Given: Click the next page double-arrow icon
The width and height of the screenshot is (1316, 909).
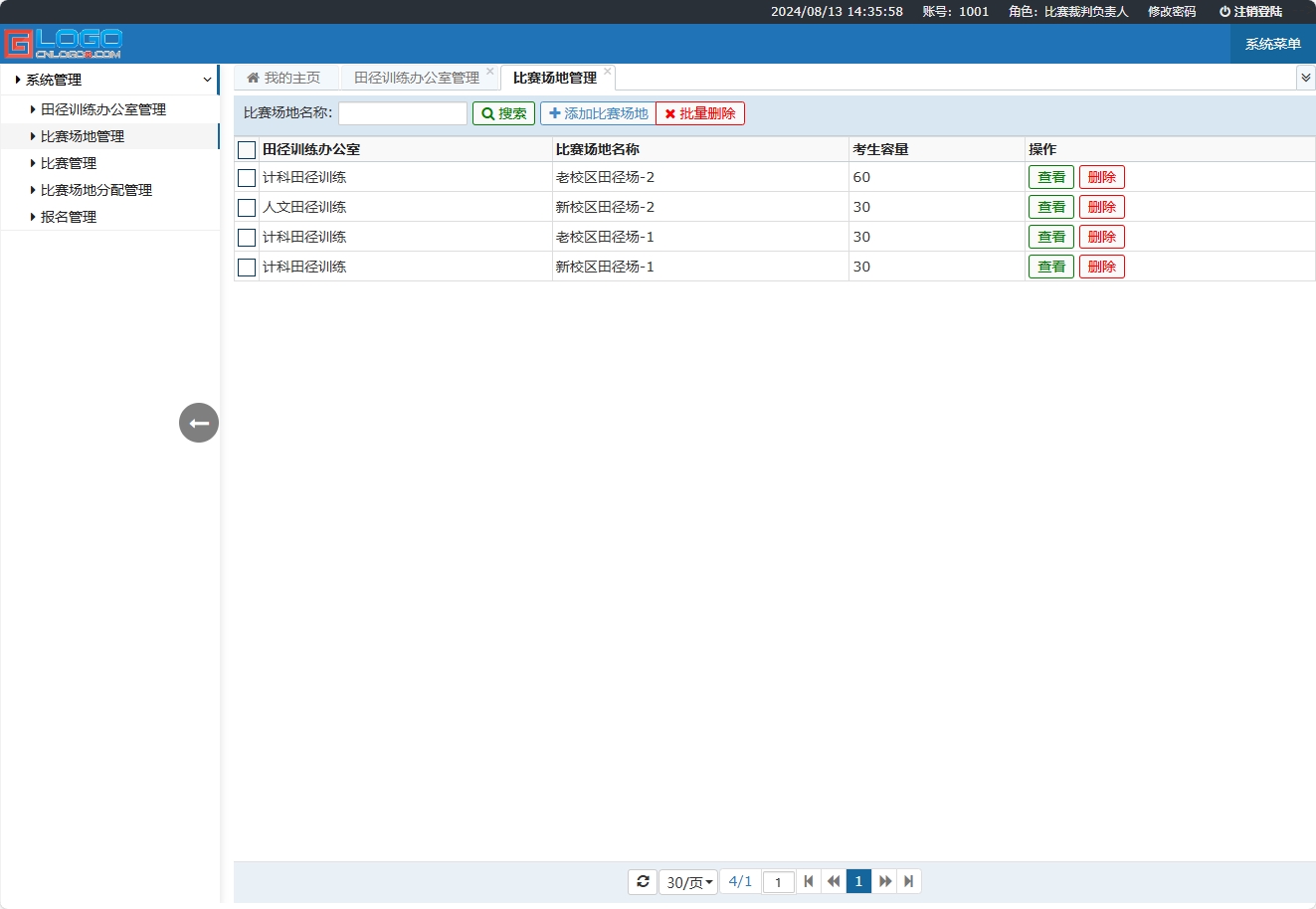Looking at the screenshot, I should tap(884, 881).
